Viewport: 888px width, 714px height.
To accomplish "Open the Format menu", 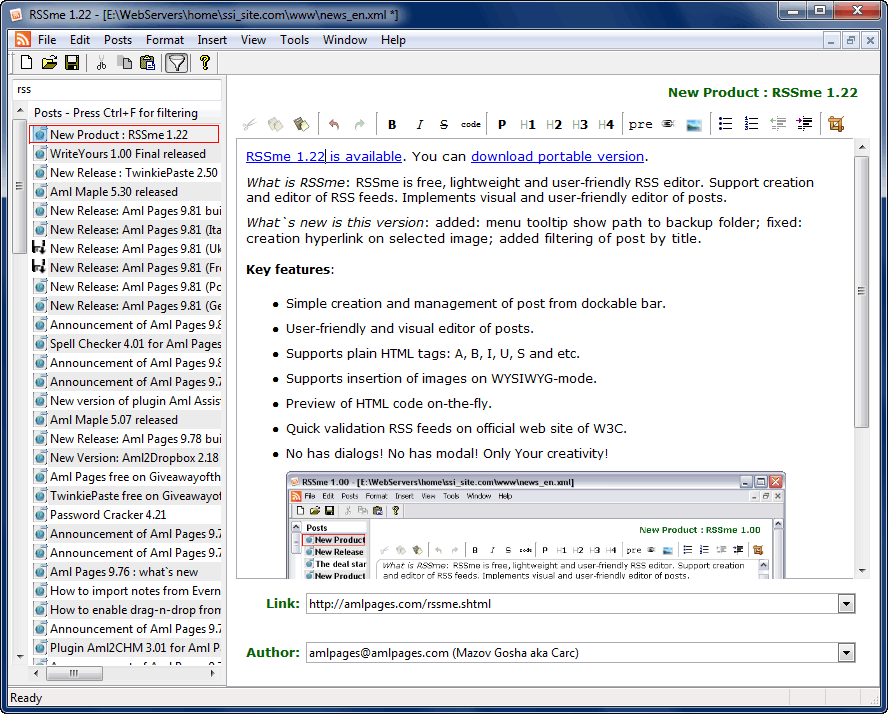I will click(165, 40).
